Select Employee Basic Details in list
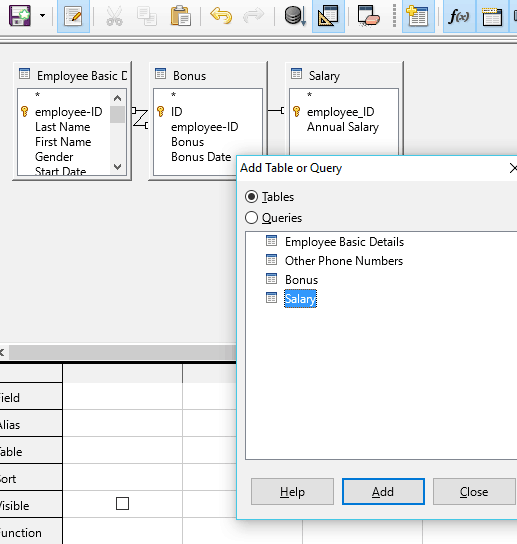 [x=344, y=241]
